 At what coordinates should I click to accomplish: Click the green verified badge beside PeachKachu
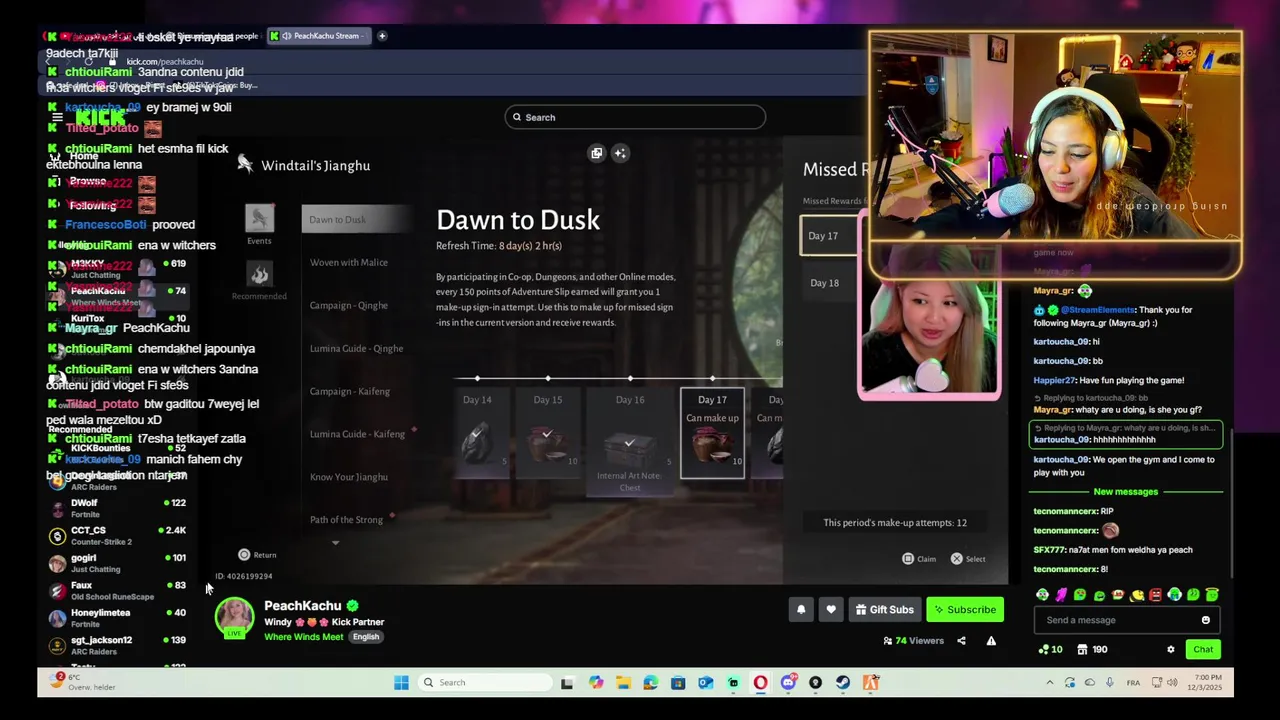[352, 606]
